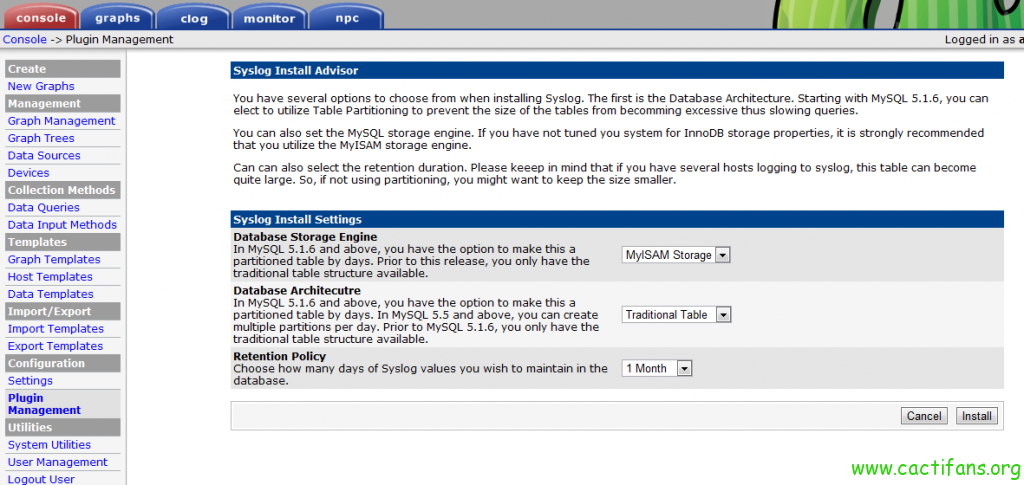The height and width of the screenshot is (485, 1024).
Task: Click the Create section heading
Action: 63,69
